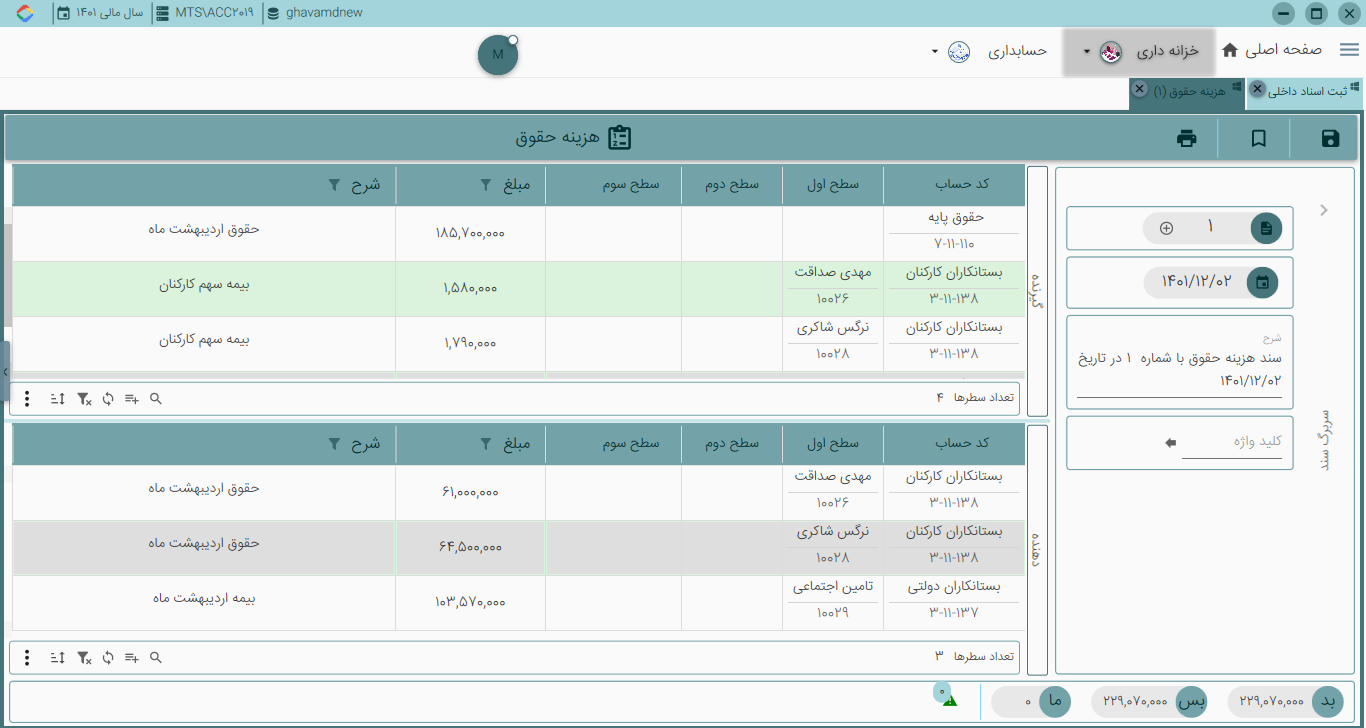Click add-row icon in the upper grid toolbar
This screenshot has height=728, width=1366.
[x=132, y=399]
